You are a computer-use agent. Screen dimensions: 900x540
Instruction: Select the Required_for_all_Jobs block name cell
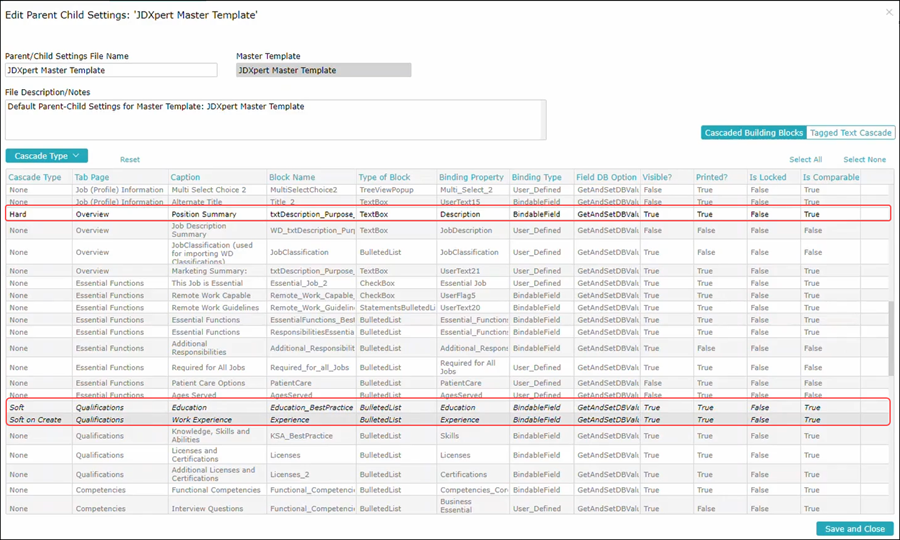click(x=309, y=367)
